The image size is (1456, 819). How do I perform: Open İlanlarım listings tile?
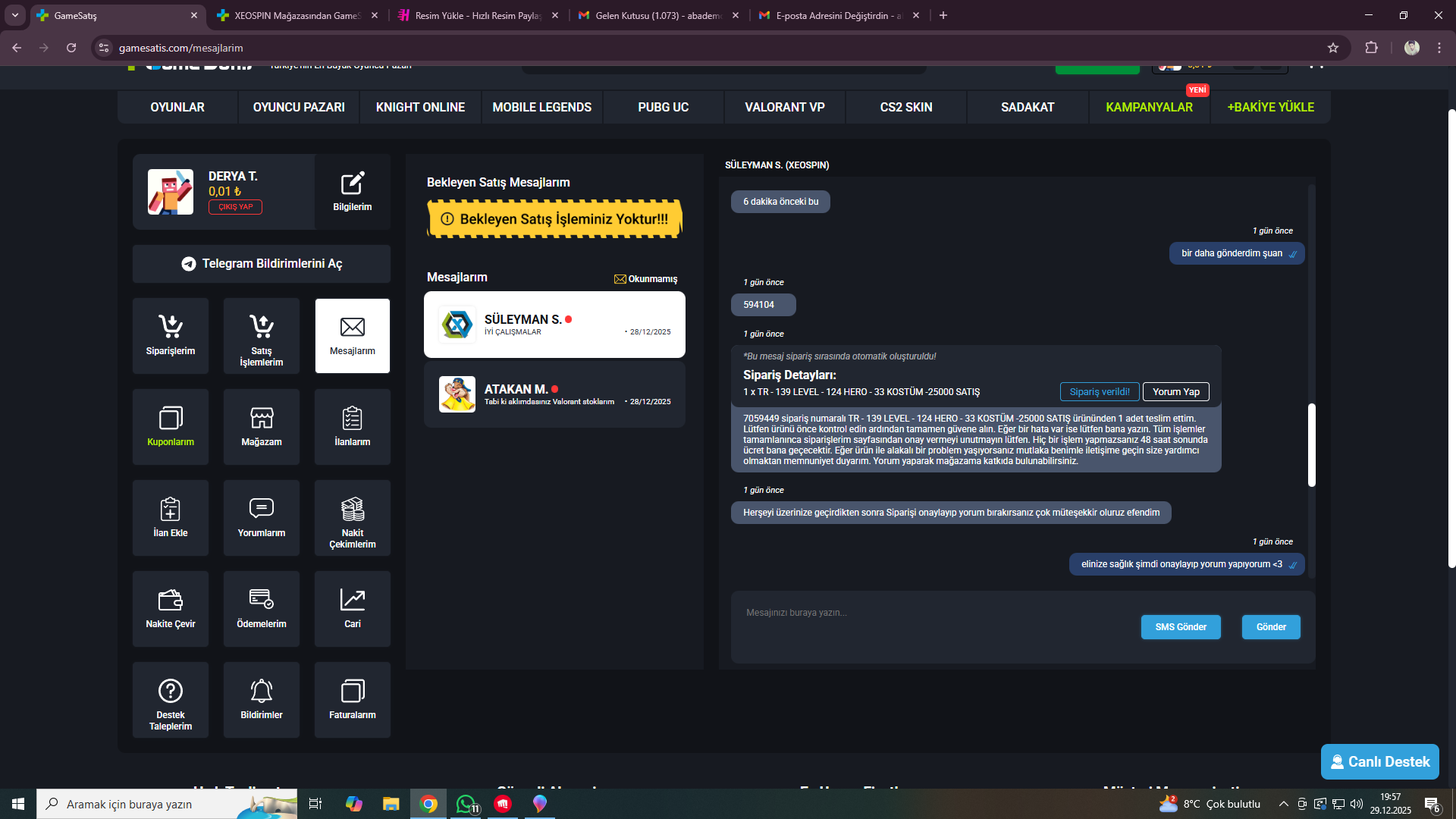coord(353,426)
